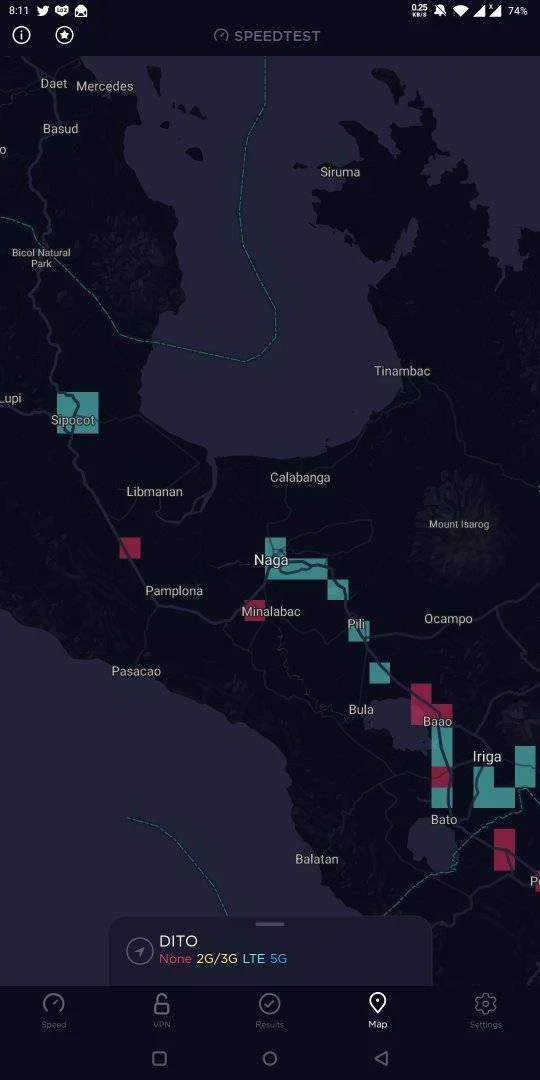Tap the drag handle on DITO panel

270,924
